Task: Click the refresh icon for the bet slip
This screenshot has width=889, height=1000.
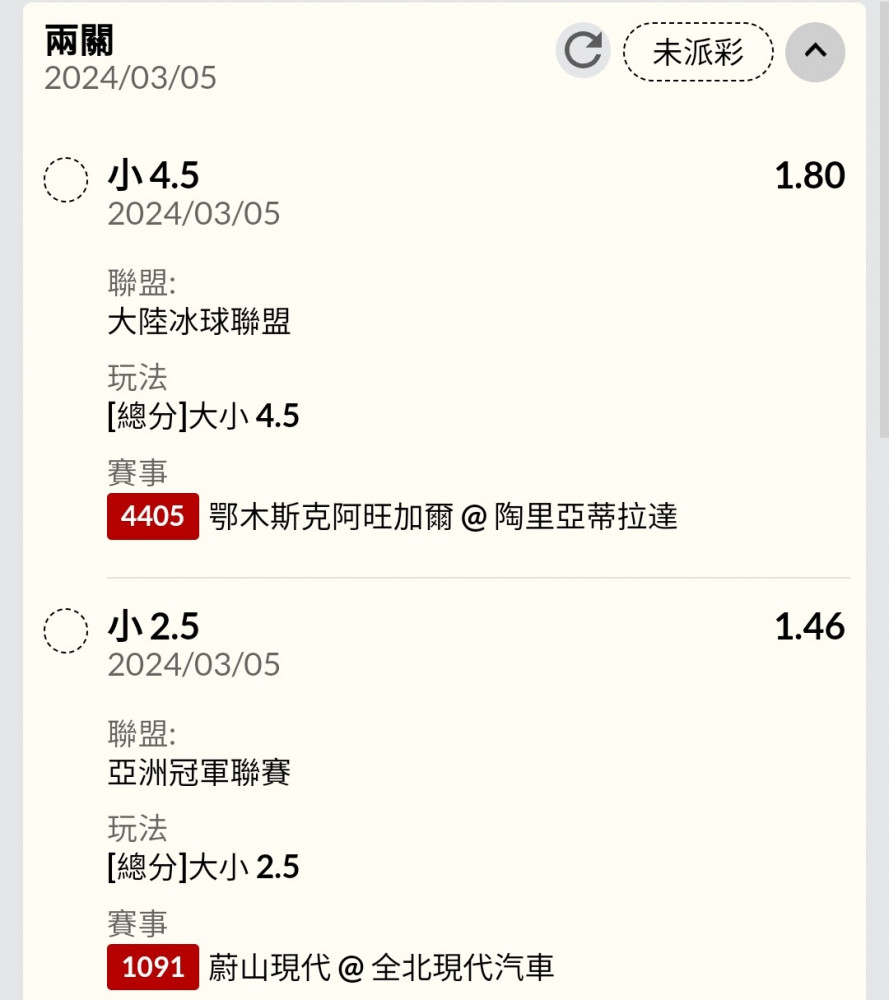Action: (583, 50)
